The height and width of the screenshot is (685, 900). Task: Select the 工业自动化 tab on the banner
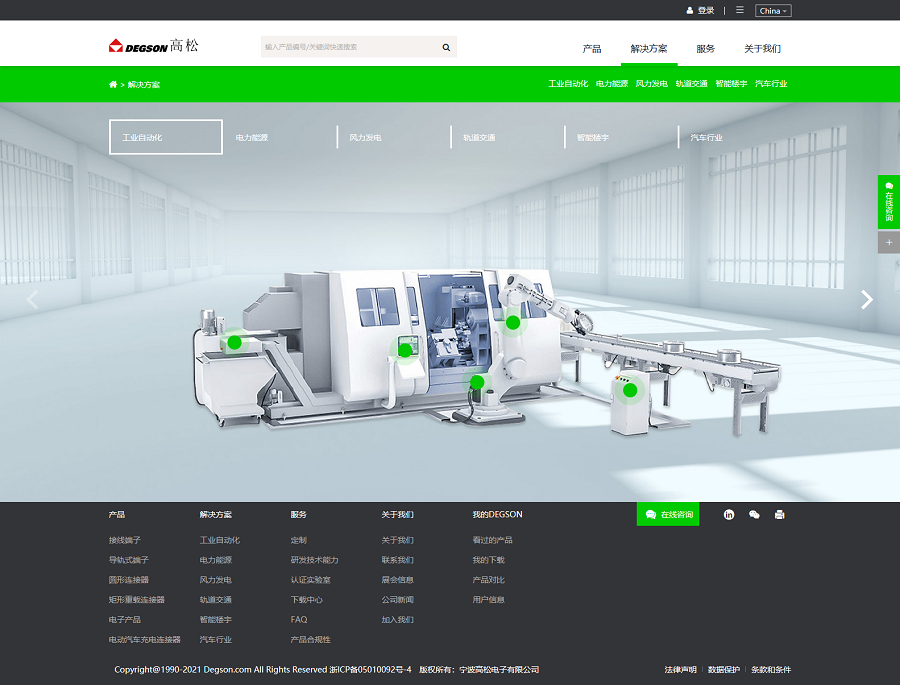point(165,137)
